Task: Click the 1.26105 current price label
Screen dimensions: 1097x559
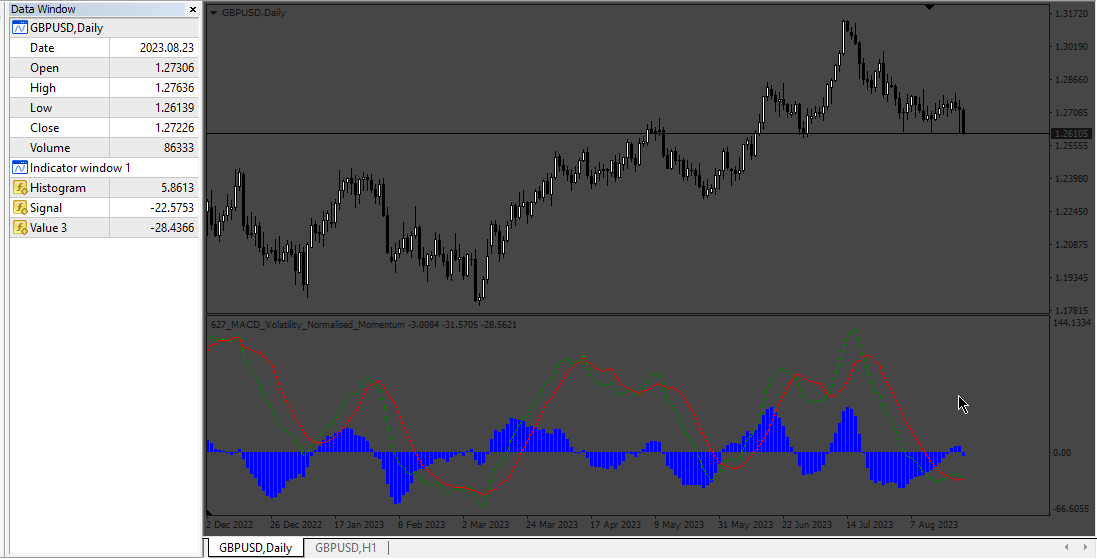Action: [1072, 134]
